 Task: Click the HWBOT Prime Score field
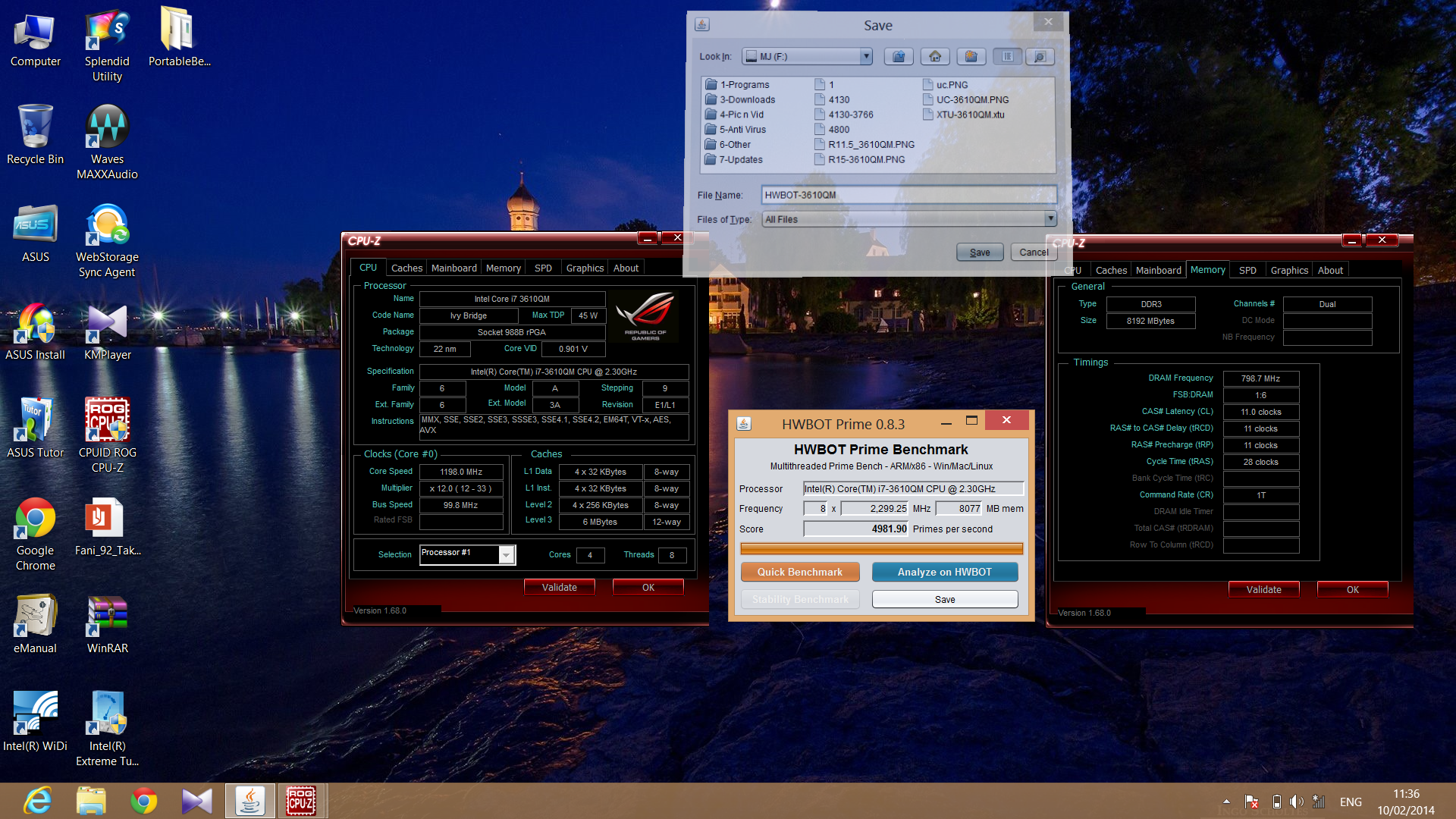coord(855,529)
